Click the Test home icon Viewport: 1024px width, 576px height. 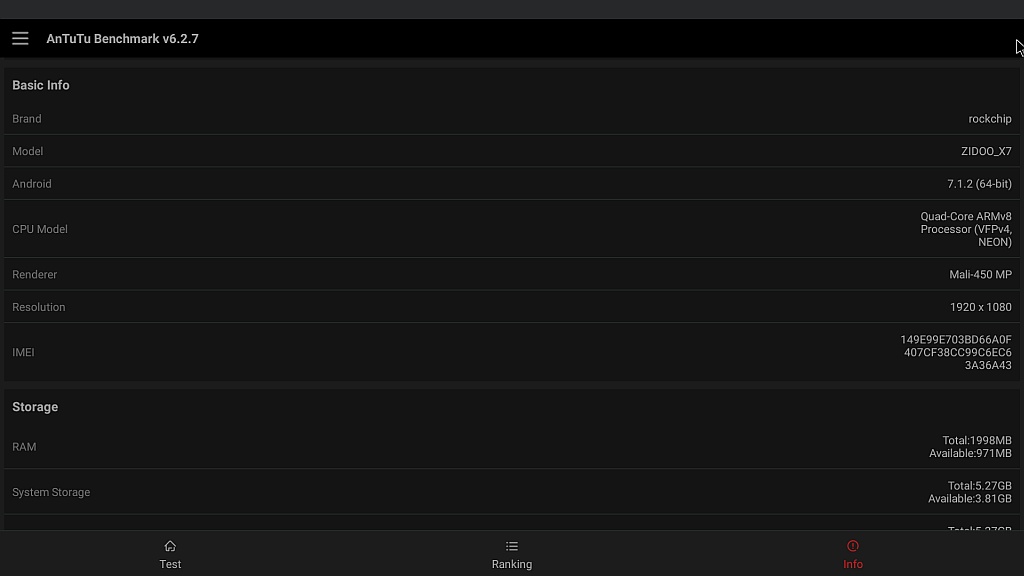[170, 546]
